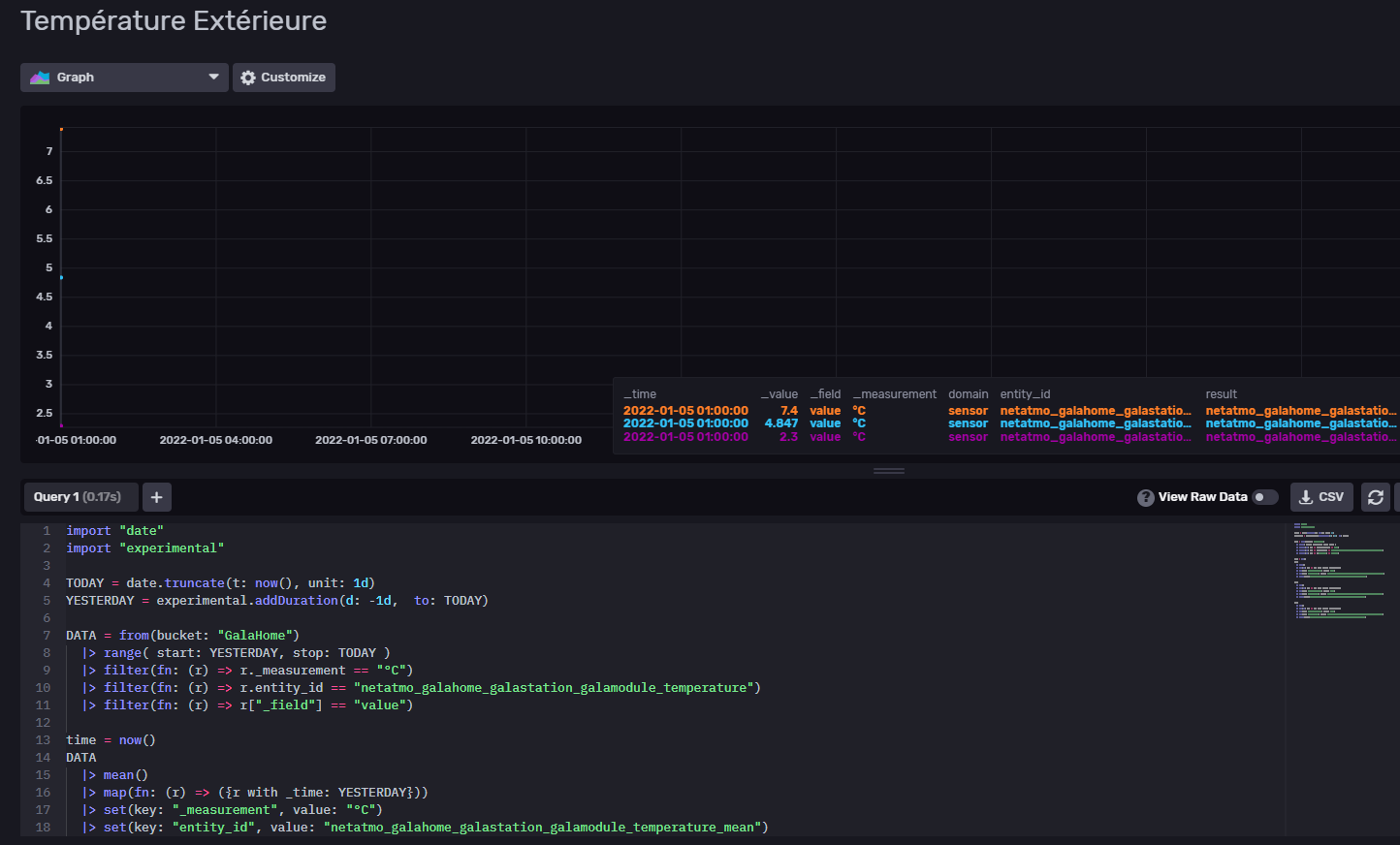Click the result column header in the legend
Screen dimensions: 1400x845
(x=1222, y=394)
